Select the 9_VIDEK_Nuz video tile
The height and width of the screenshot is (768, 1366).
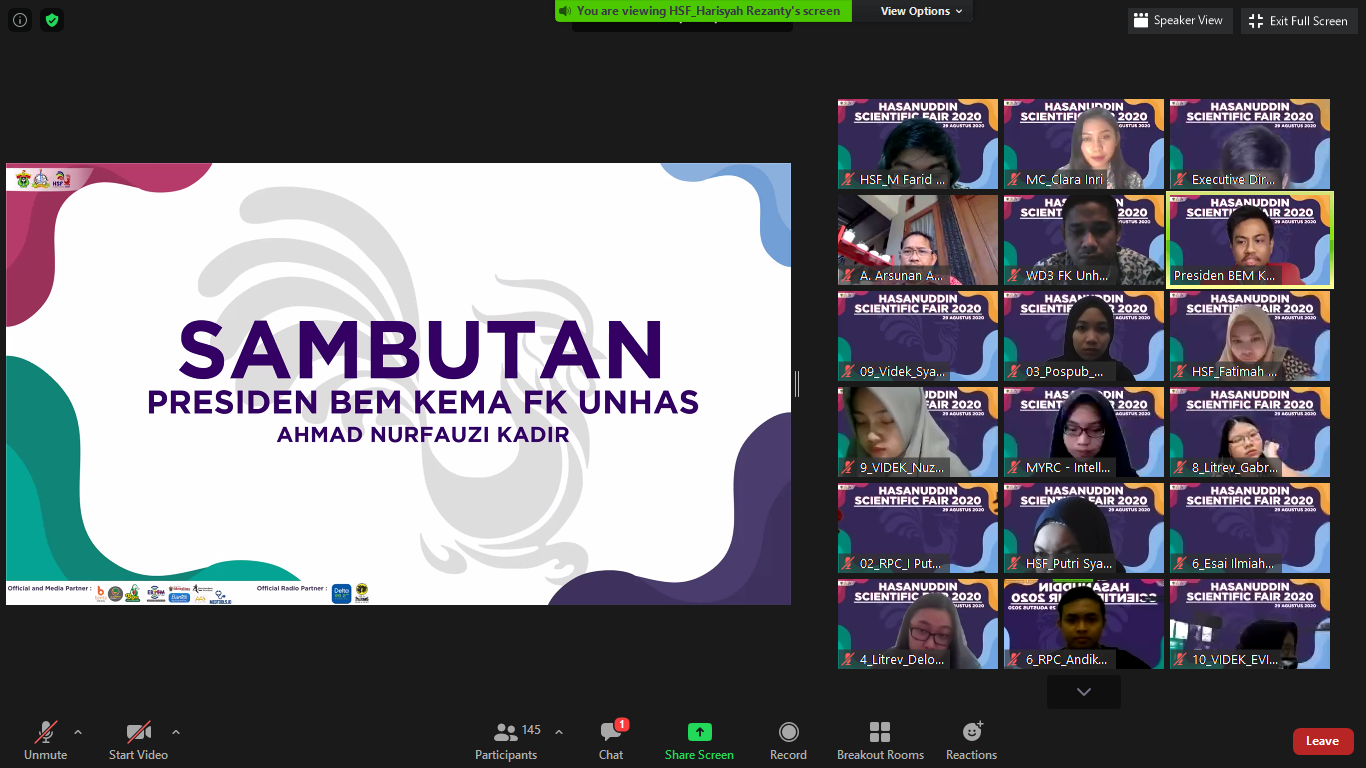(x=918, y=432)
